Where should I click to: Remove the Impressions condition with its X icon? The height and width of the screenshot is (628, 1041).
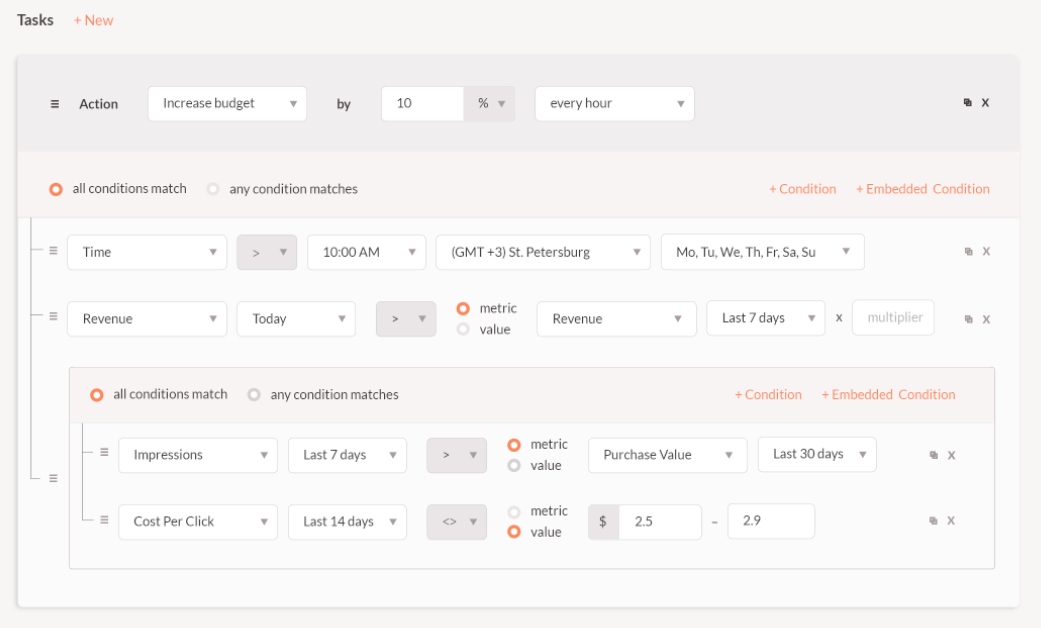[951, 455]
